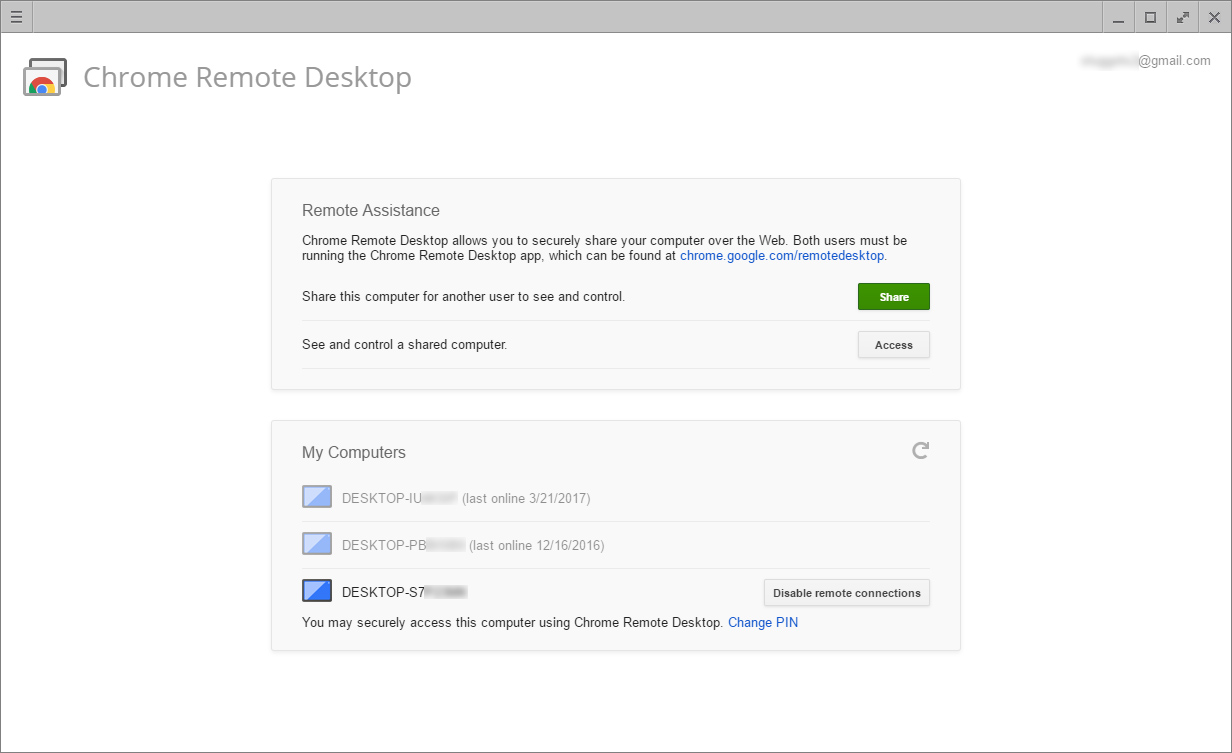Select the DESKTOP-PB computer last online 12/16/2016
1232x753 pixels.
click(x=472, y=546)
